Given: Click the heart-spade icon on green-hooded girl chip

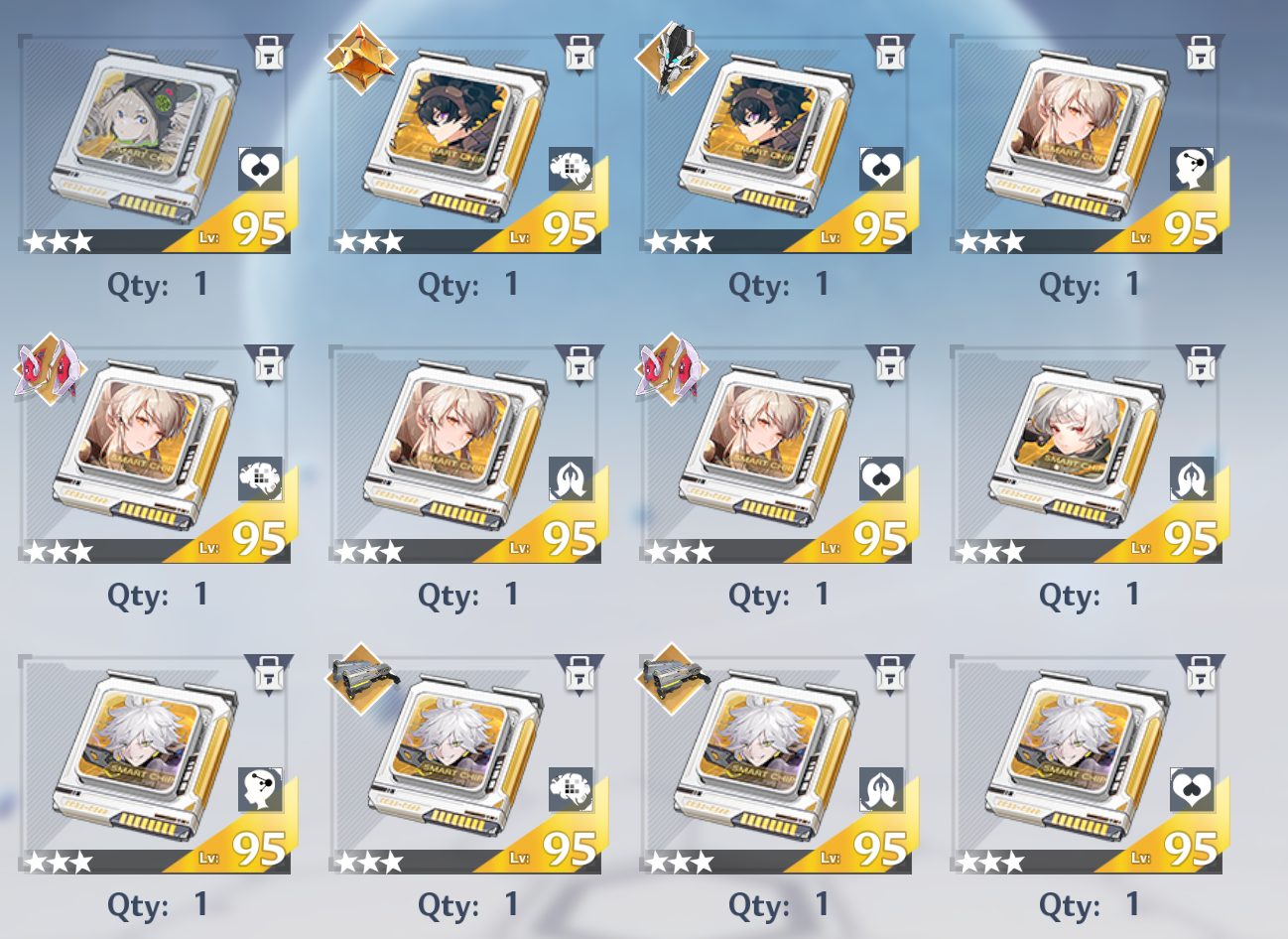Looking at the screenshot, I should 260,170.
